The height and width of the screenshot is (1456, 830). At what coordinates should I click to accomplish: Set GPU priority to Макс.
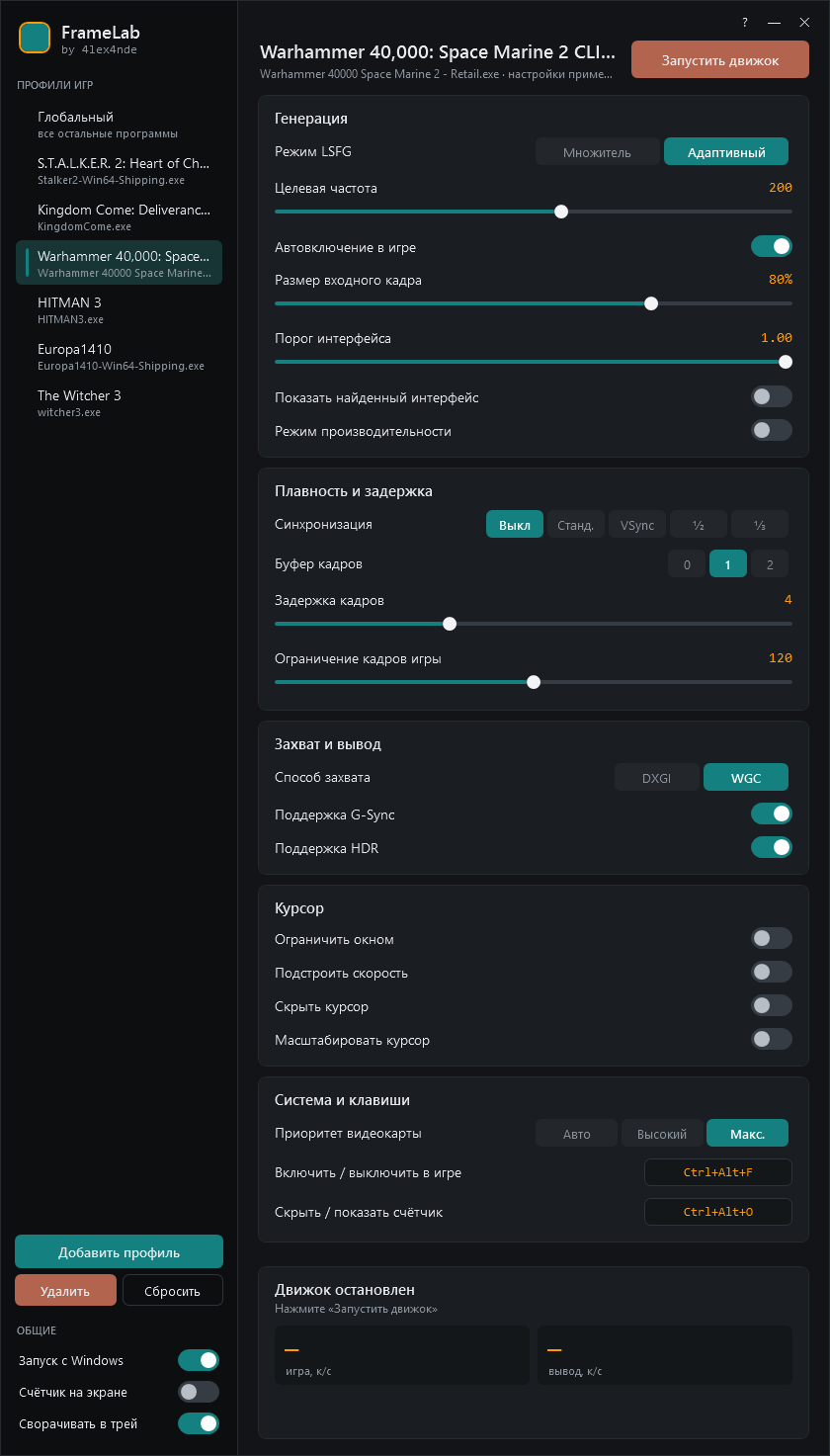click(748, 1134)
